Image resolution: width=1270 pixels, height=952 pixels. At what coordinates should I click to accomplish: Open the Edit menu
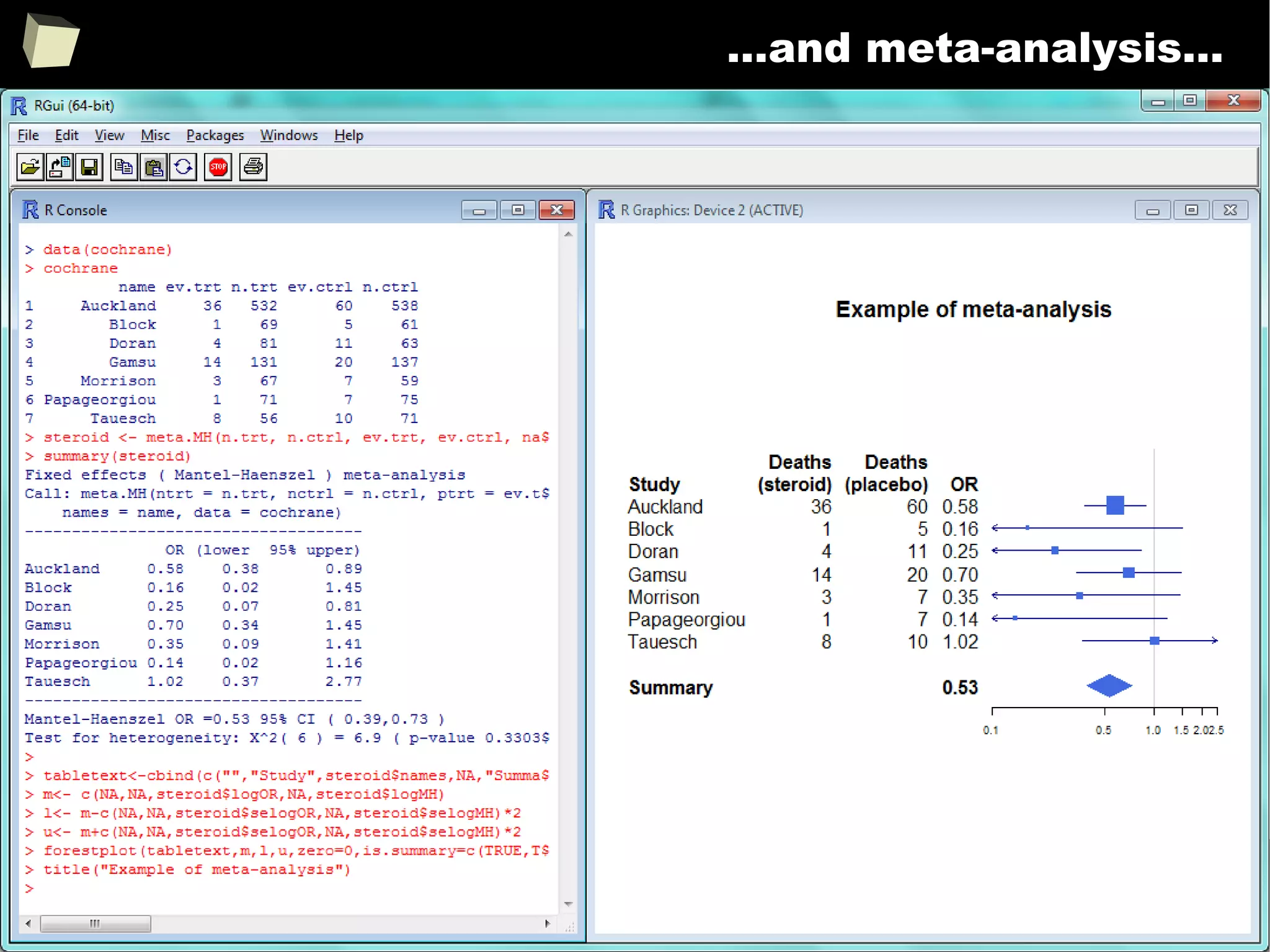point(66,135)
